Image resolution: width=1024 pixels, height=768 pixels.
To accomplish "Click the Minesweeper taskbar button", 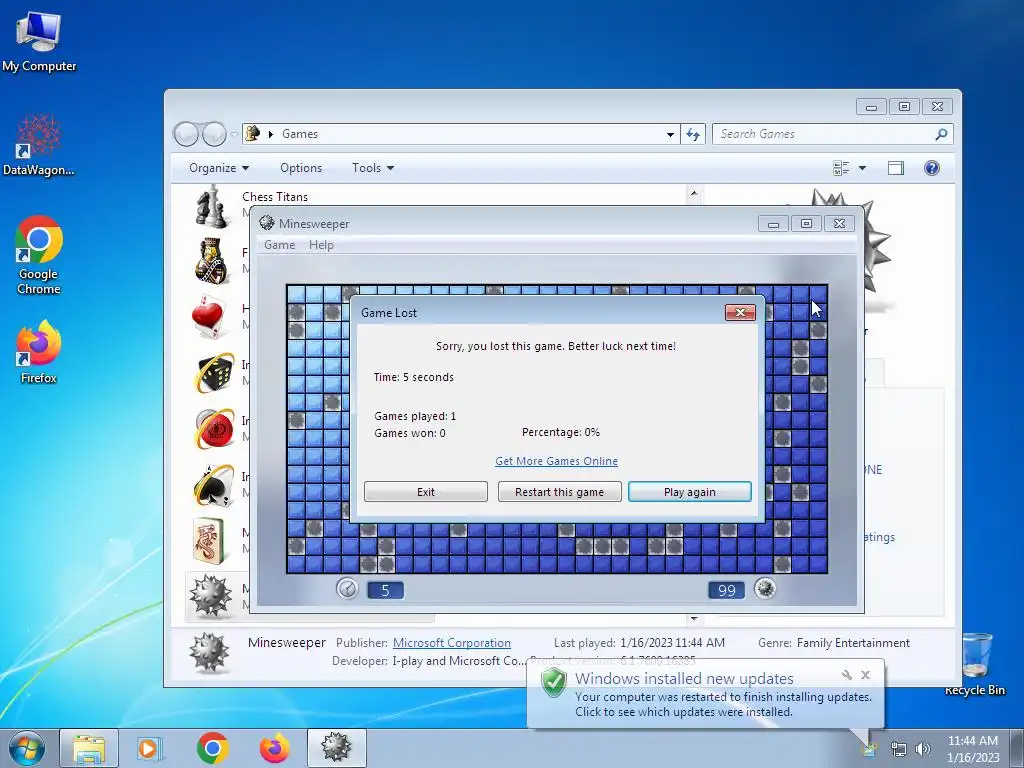I will [336, 748].
